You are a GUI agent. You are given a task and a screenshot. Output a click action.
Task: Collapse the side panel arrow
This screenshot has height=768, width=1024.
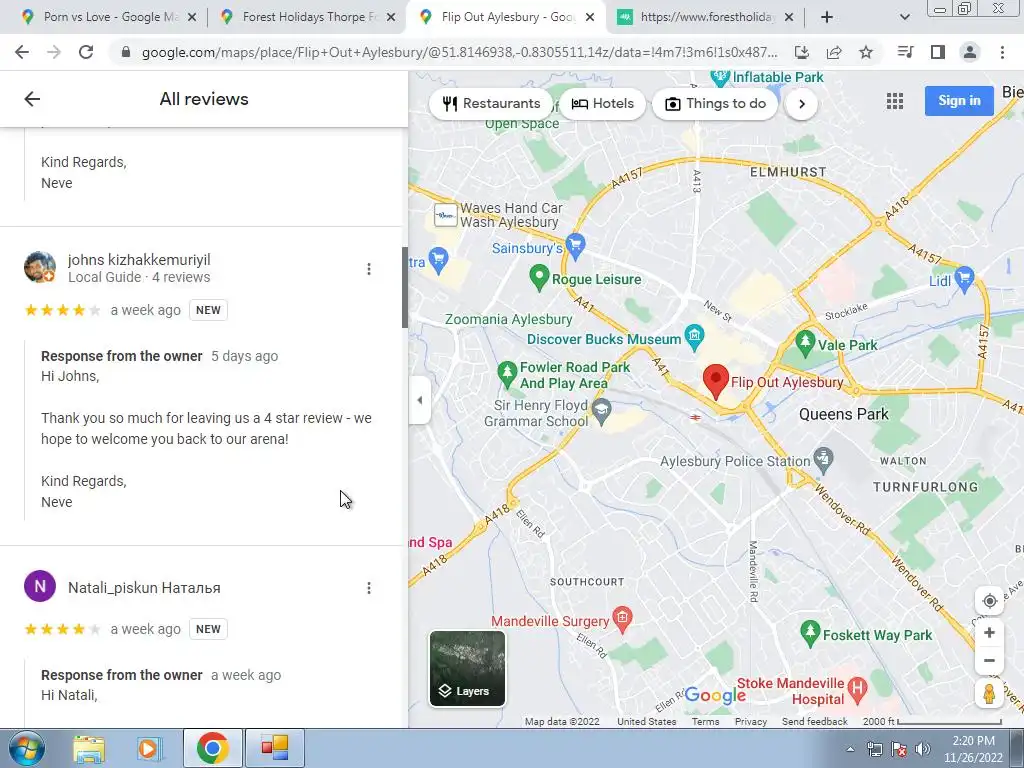pyautogui.click(x=420, y=400)
